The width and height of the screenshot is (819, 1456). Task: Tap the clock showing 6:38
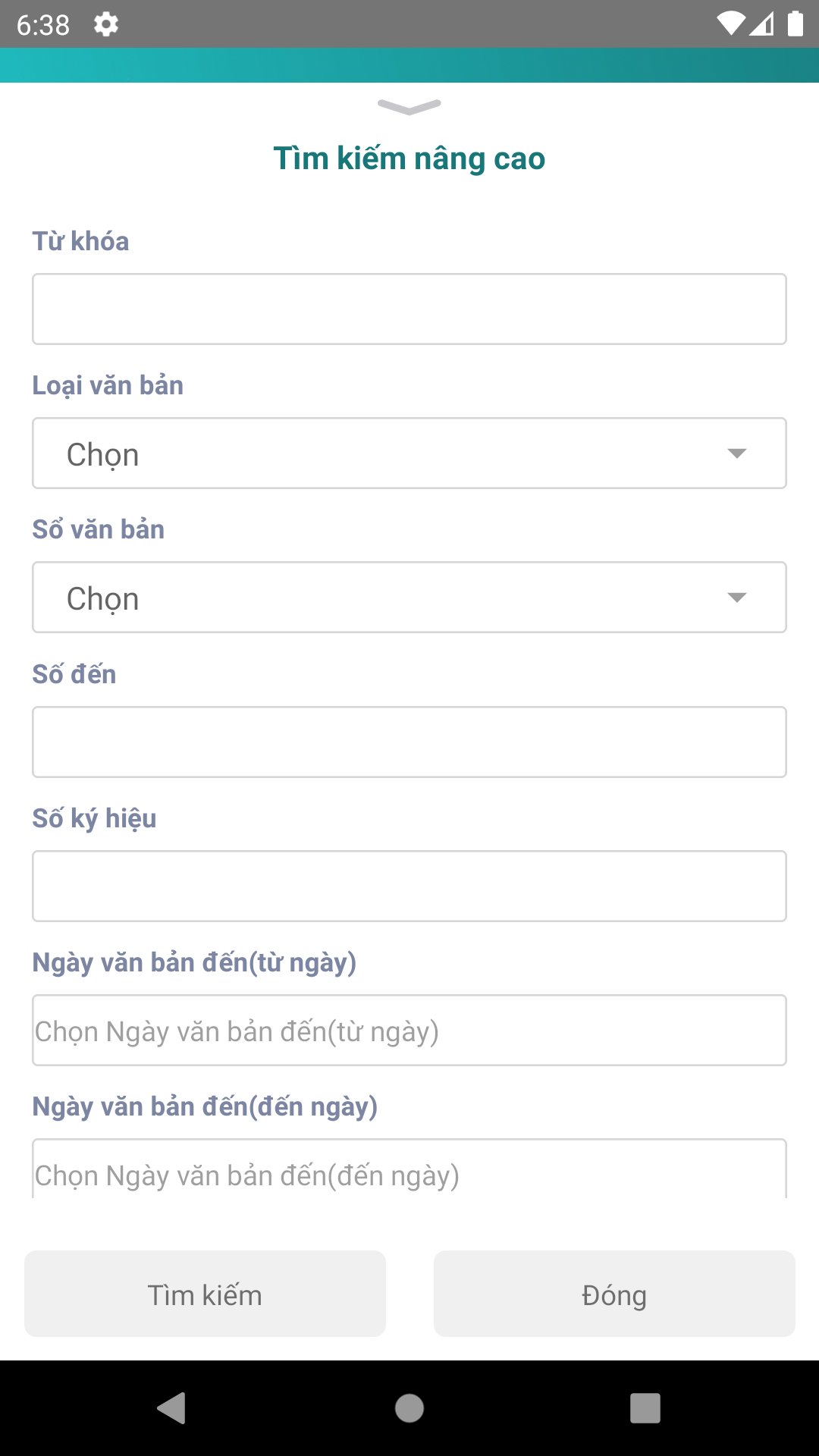(42, 24)
